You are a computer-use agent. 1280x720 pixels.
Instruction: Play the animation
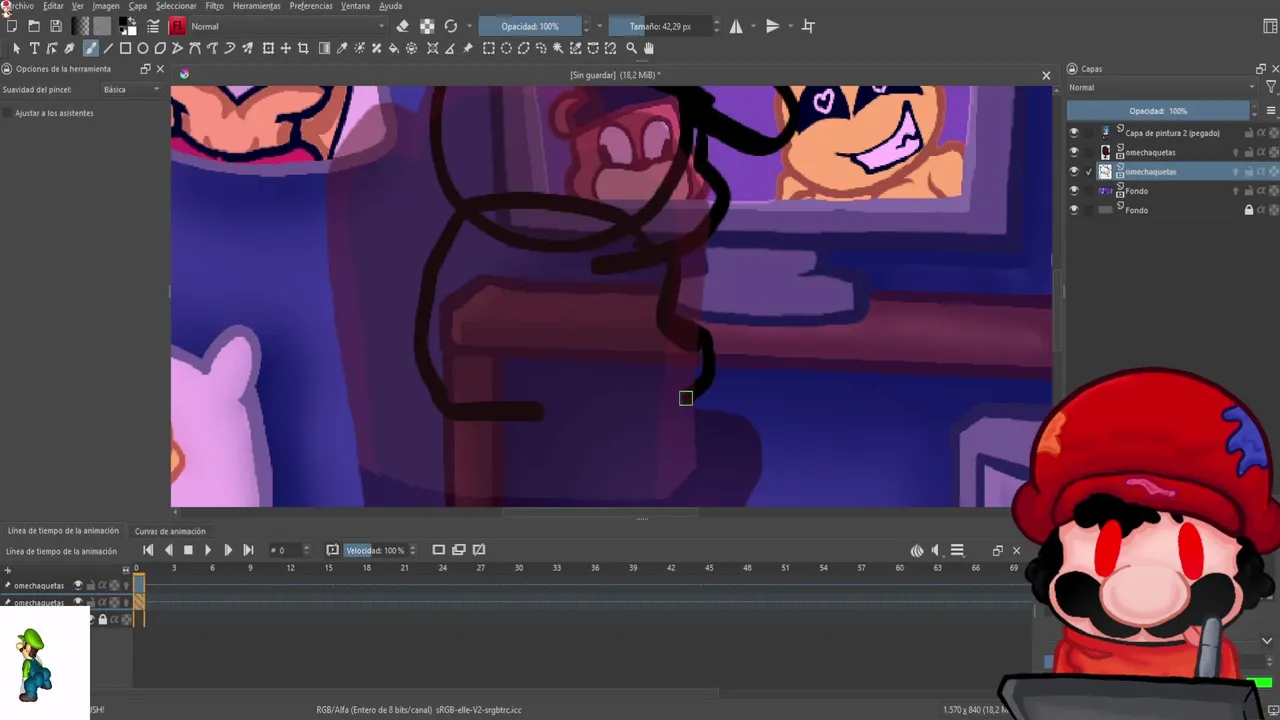tap(207, 550)
